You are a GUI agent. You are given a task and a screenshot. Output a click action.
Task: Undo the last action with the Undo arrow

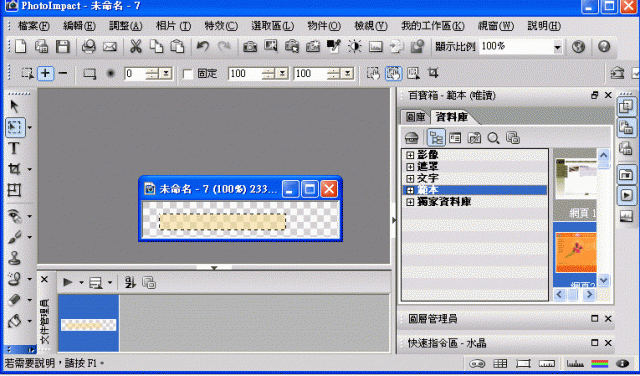click(x=202, y=47)
